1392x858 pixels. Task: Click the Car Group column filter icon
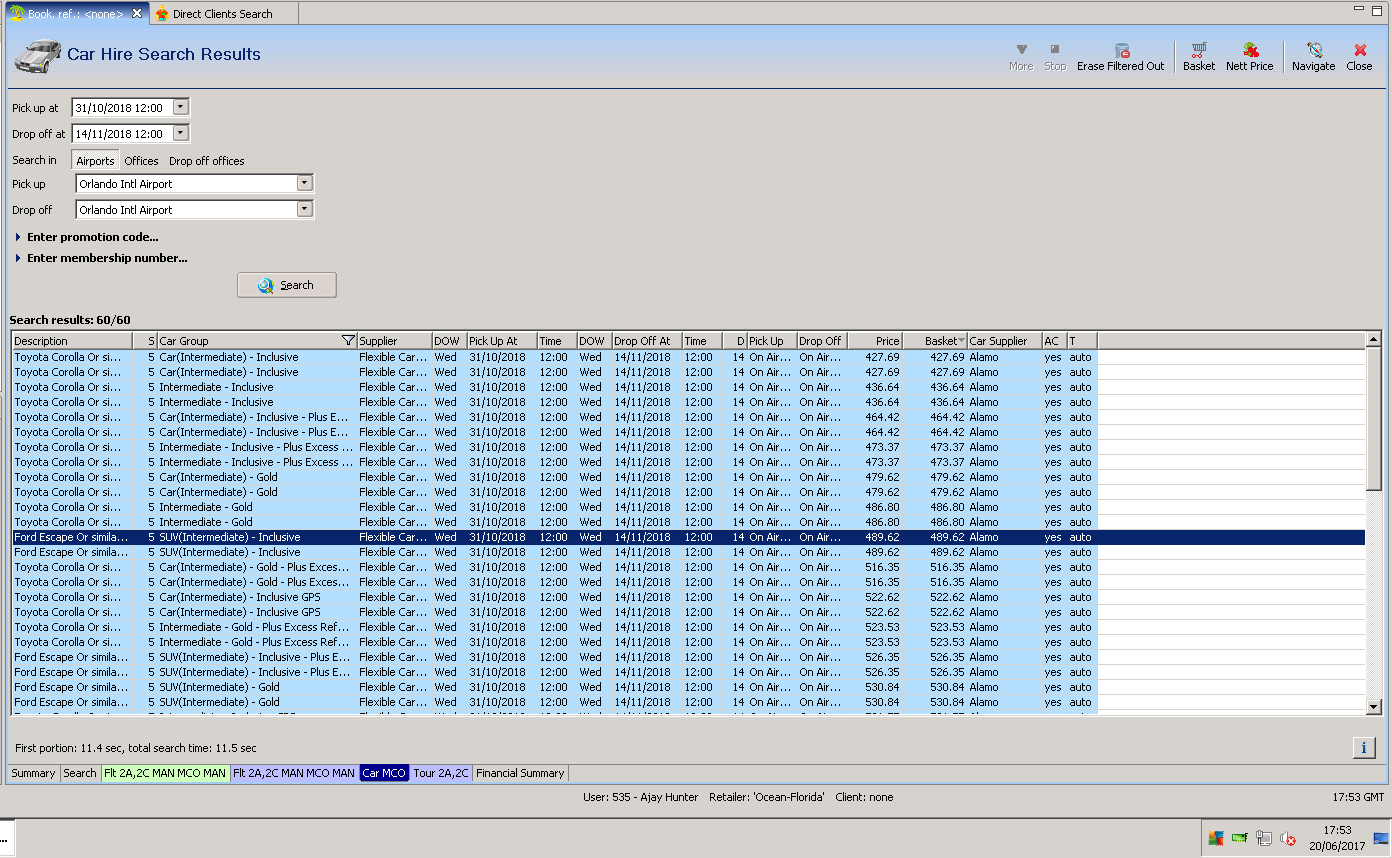click(348, 341)
